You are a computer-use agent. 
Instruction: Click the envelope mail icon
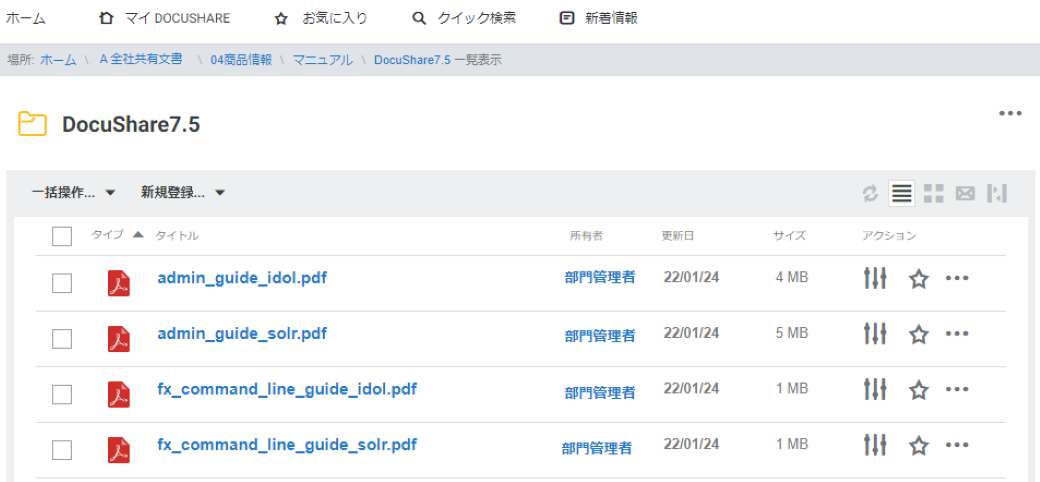click(x=965, y=194)
